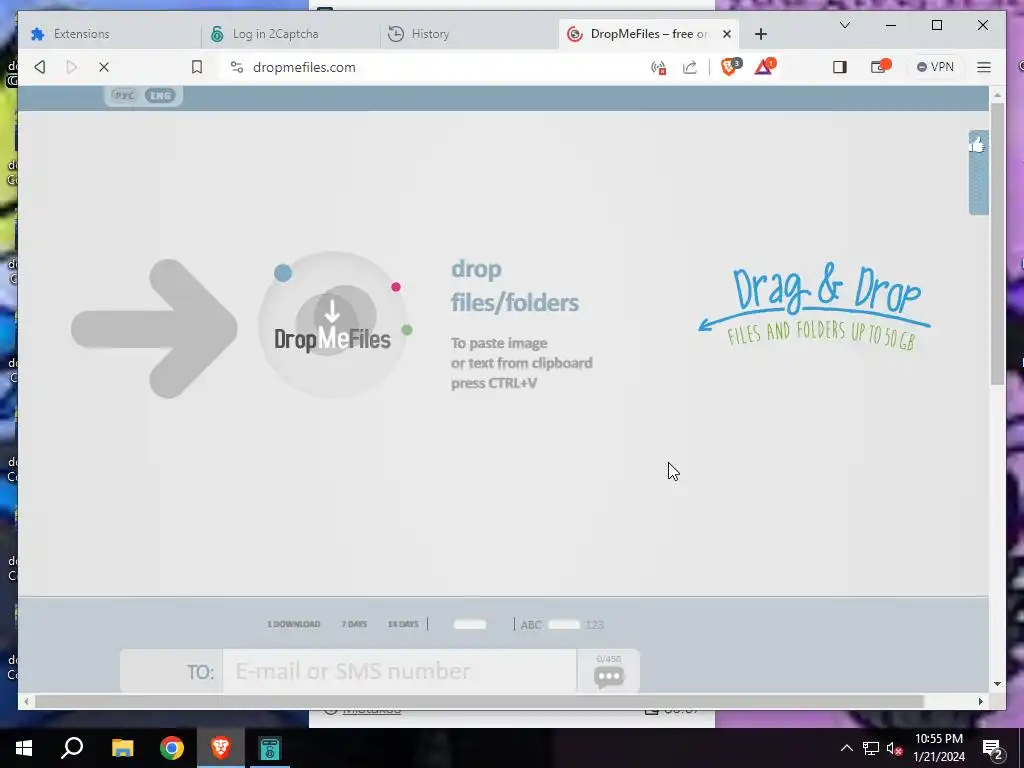The width and height of the screenshot is (1024, 768).
Task: Open the VPN button
Action: click(935, 67)
